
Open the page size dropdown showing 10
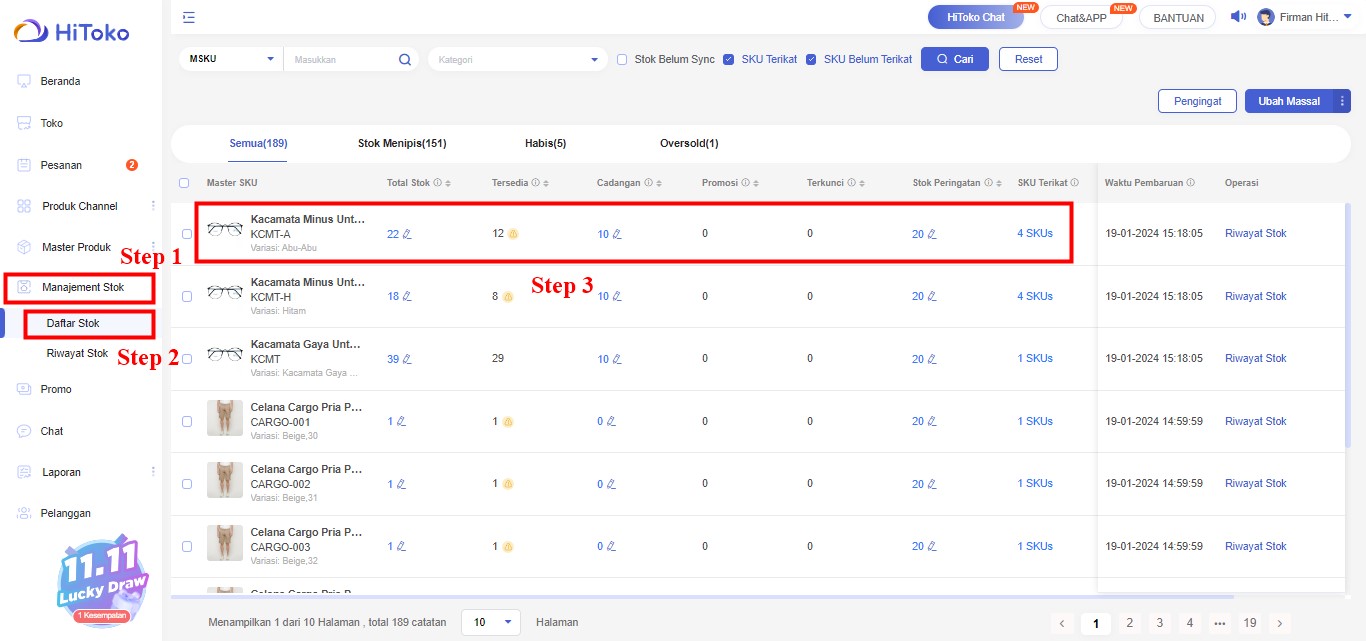pos(491,622)
